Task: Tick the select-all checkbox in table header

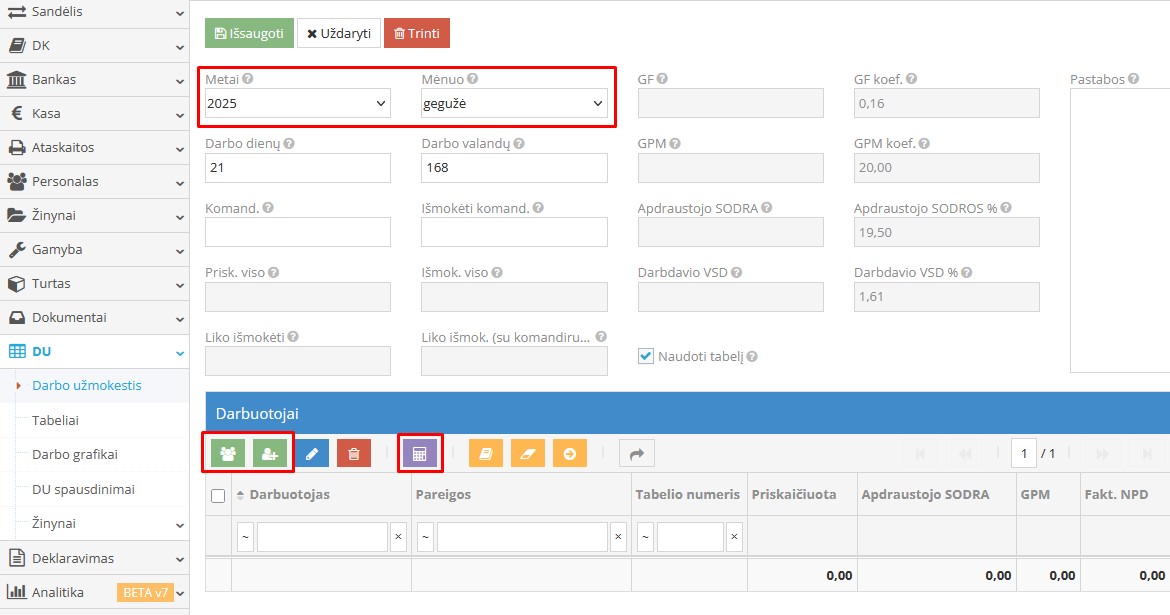Action: click(218, 495)
